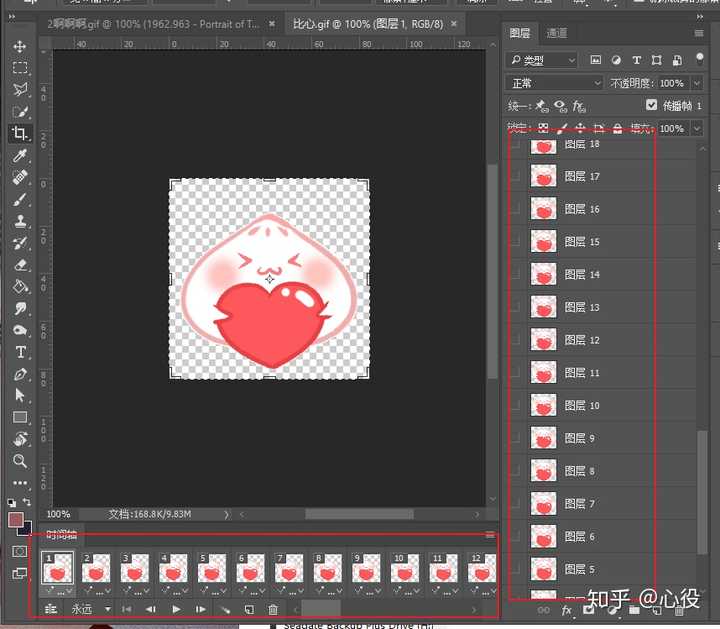
Task: Toggle the 传播帧 1 checkbox
Action: (x=652, y=105)
